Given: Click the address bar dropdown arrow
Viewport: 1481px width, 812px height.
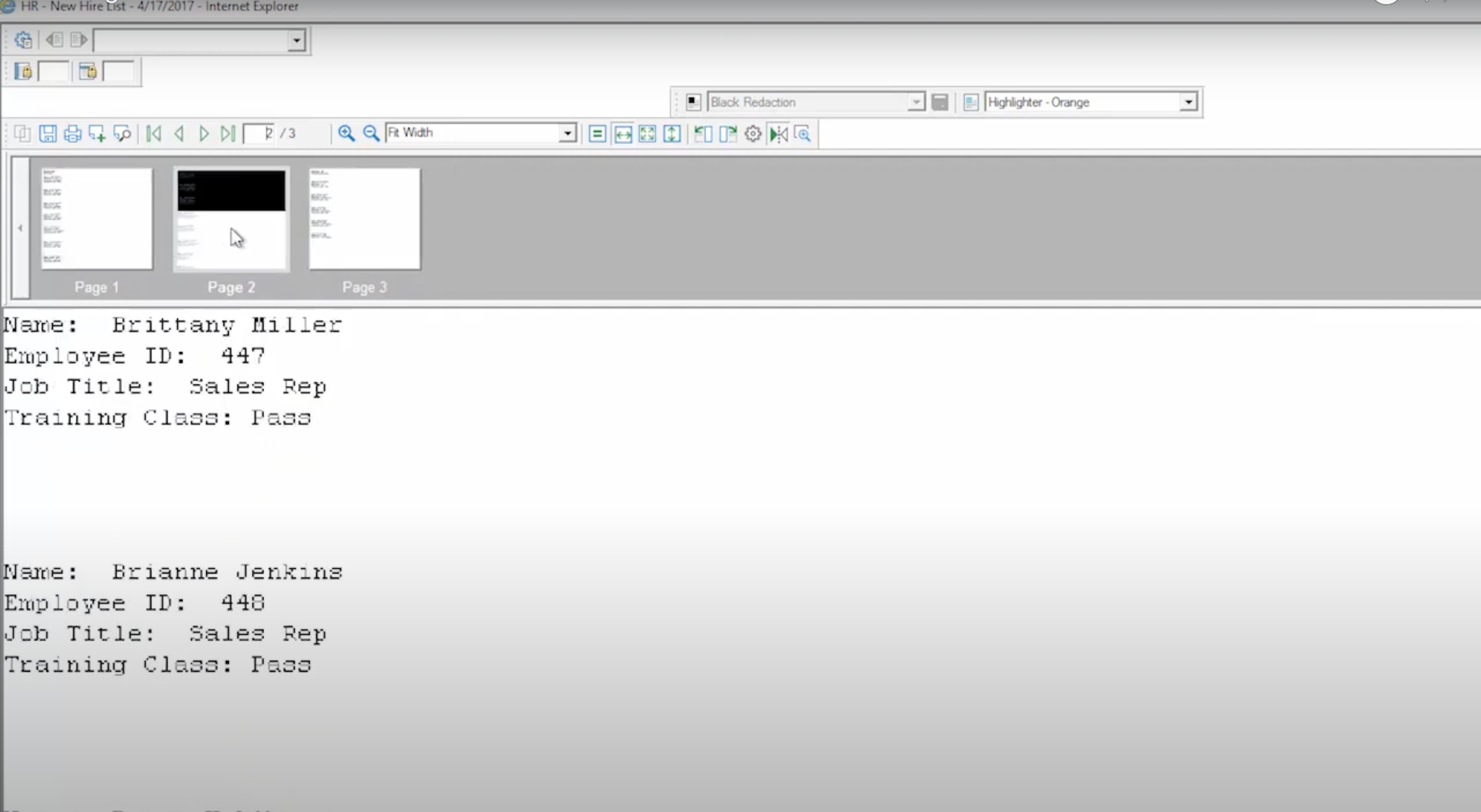Looking at the screenshot, I should pyautogui.click(x=296, y=40).
